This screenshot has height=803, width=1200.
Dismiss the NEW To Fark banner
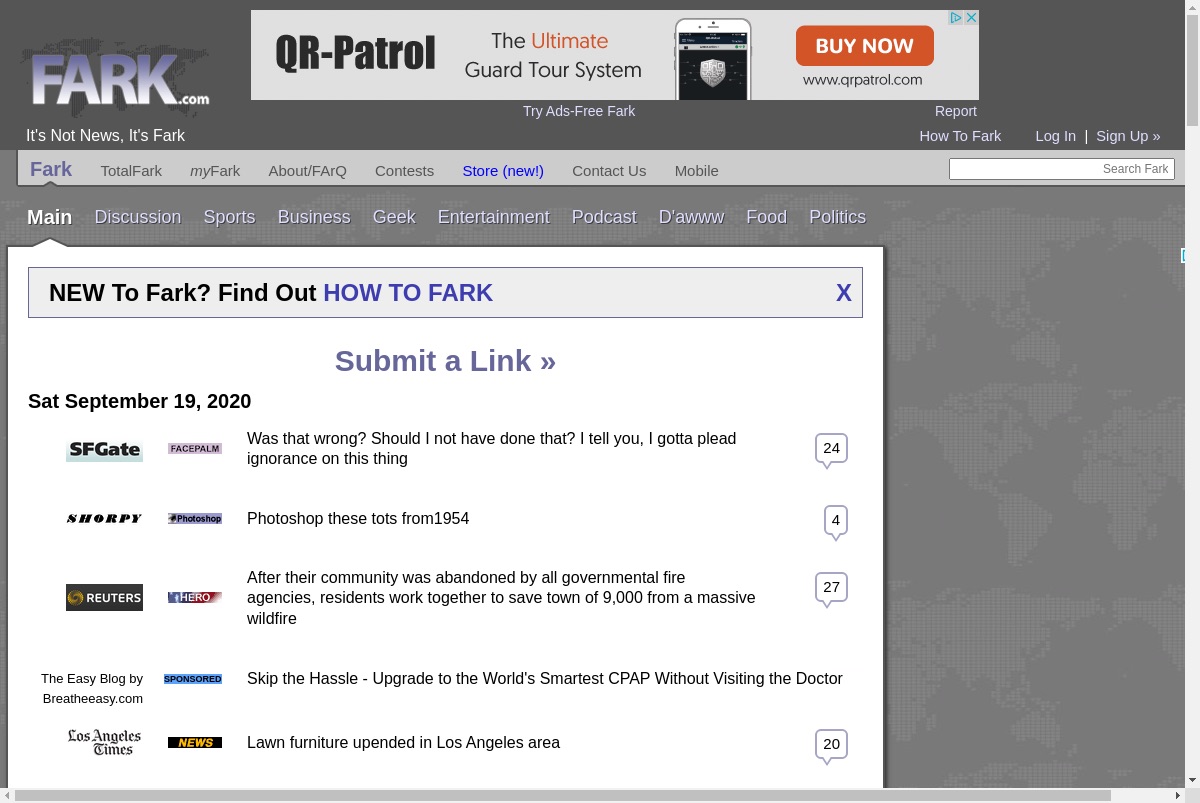(x=844, y=293)
